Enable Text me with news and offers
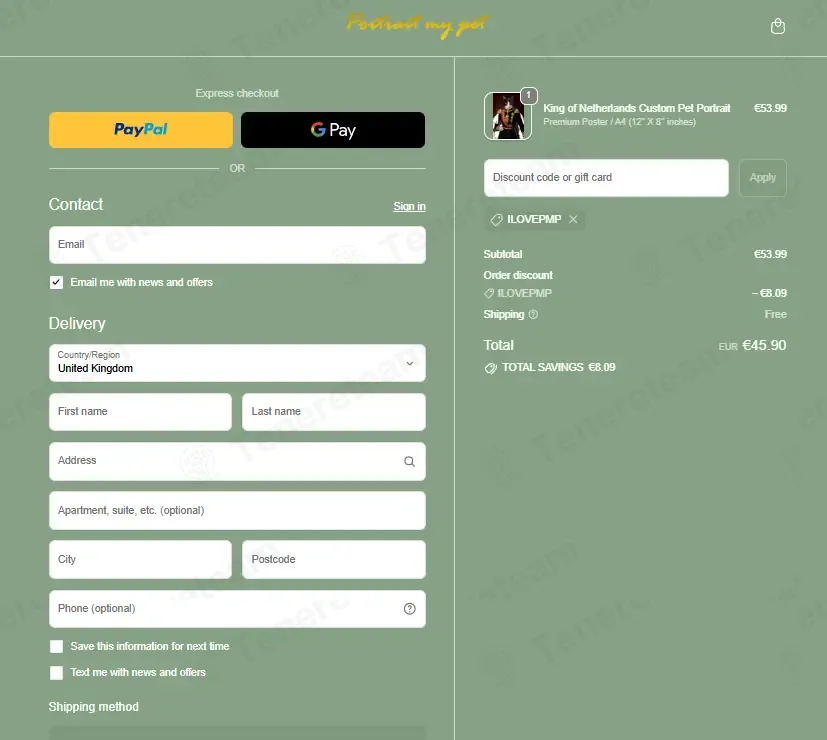This screenshot has height=740, width=827. [x=56, y=672]
